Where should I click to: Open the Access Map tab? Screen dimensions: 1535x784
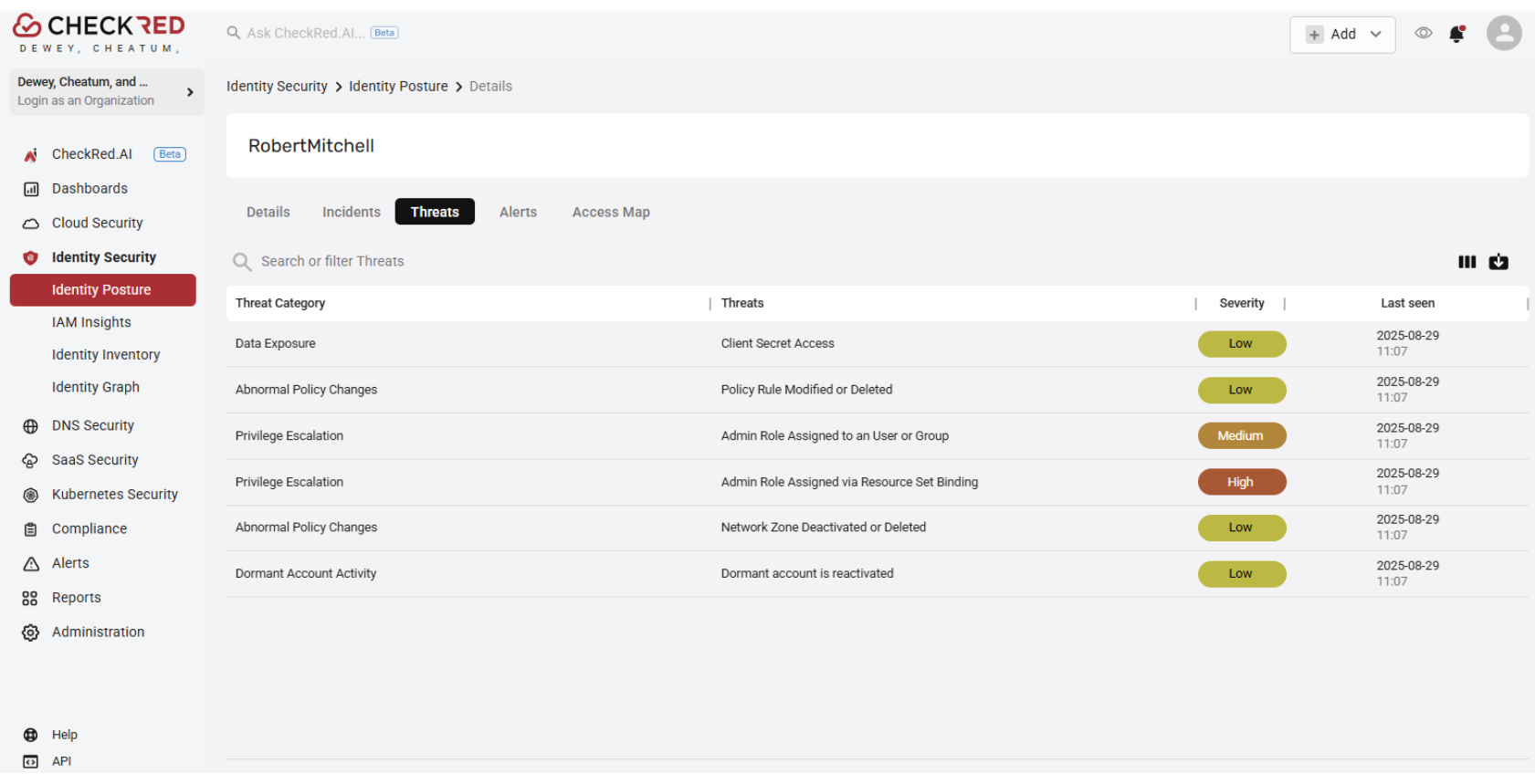point(611,212)
